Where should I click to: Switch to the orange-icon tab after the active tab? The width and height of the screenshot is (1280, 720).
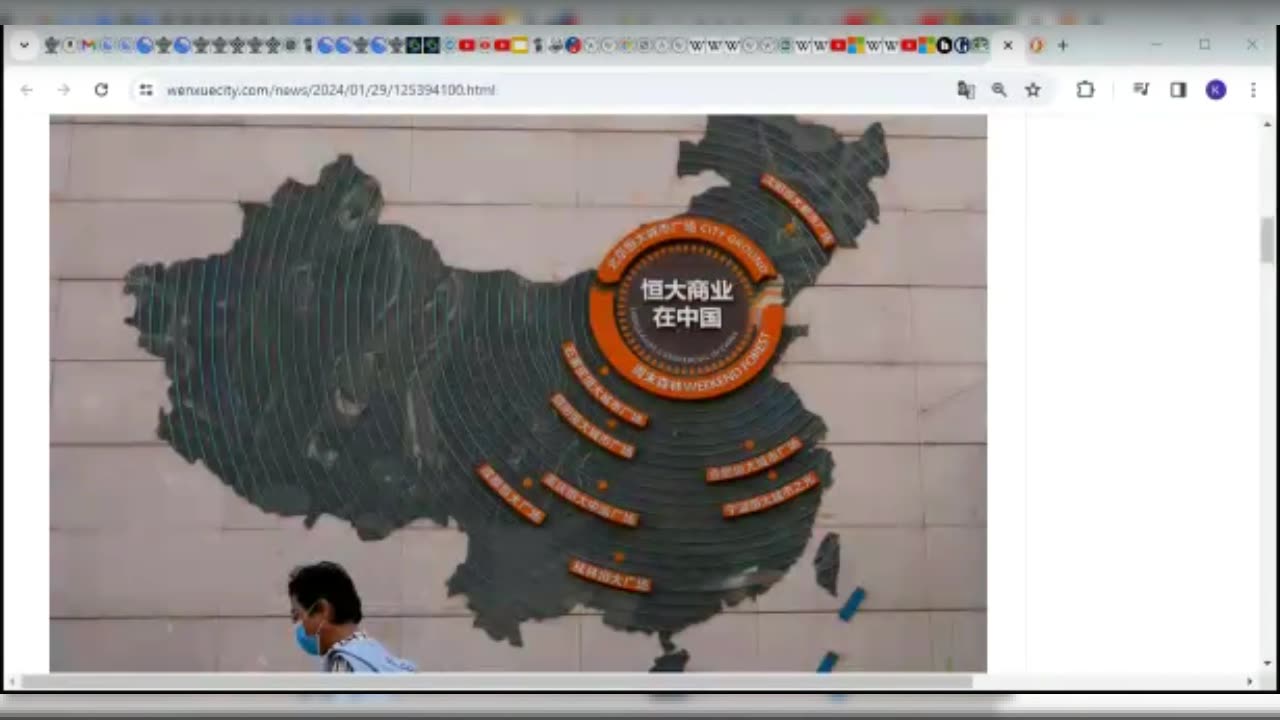coord(1036,45)
